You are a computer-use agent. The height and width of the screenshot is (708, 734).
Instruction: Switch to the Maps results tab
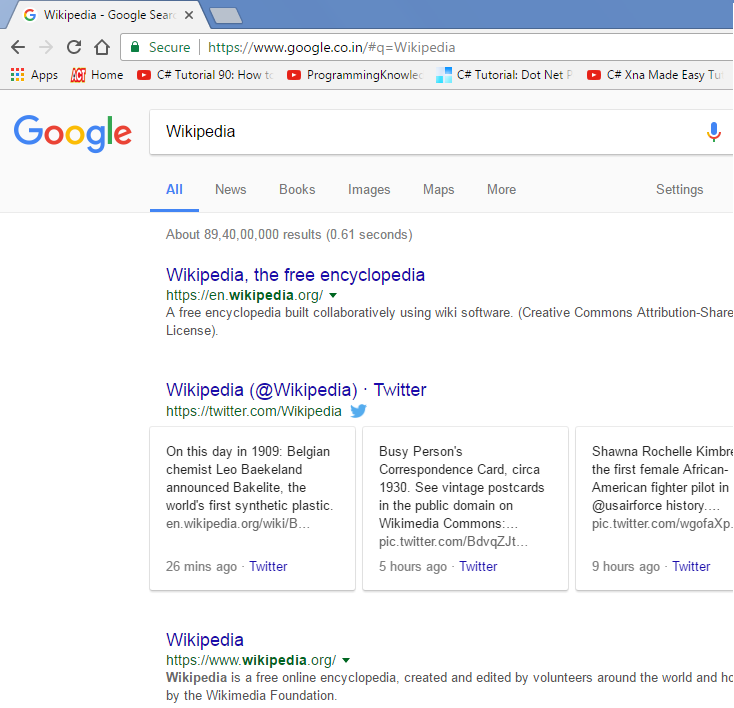pyautogui.click(x=439, y=190)
